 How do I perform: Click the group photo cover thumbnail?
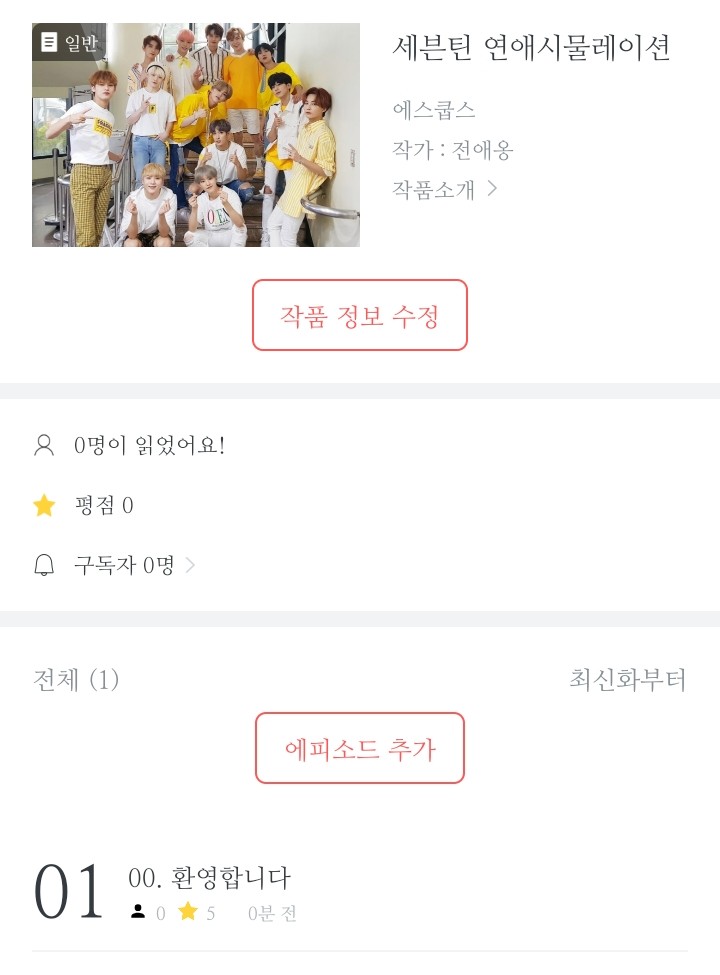(196, 135)
